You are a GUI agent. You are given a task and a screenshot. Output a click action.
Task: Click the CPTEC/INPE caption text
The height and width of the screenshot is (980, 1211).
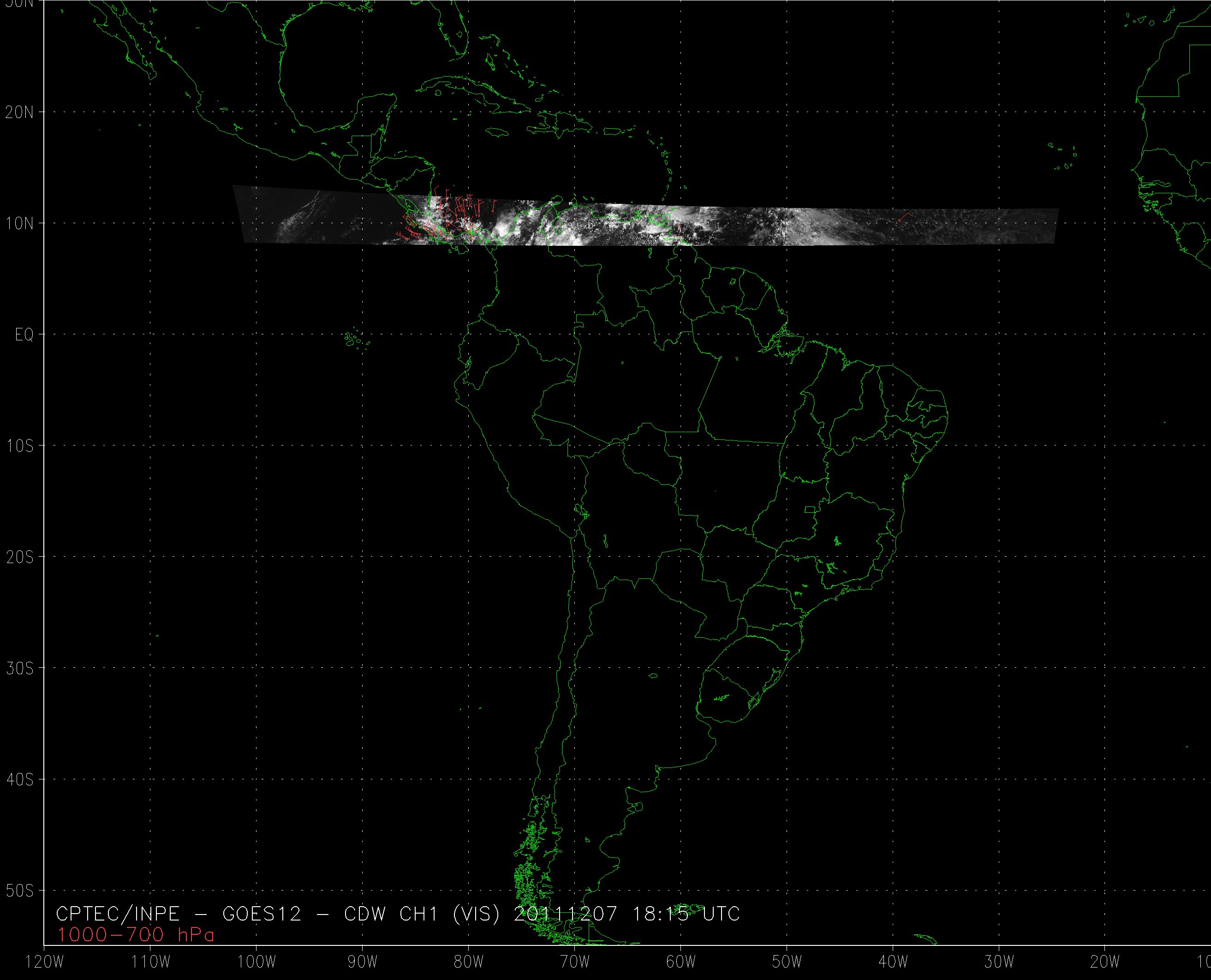click(118, 914)
